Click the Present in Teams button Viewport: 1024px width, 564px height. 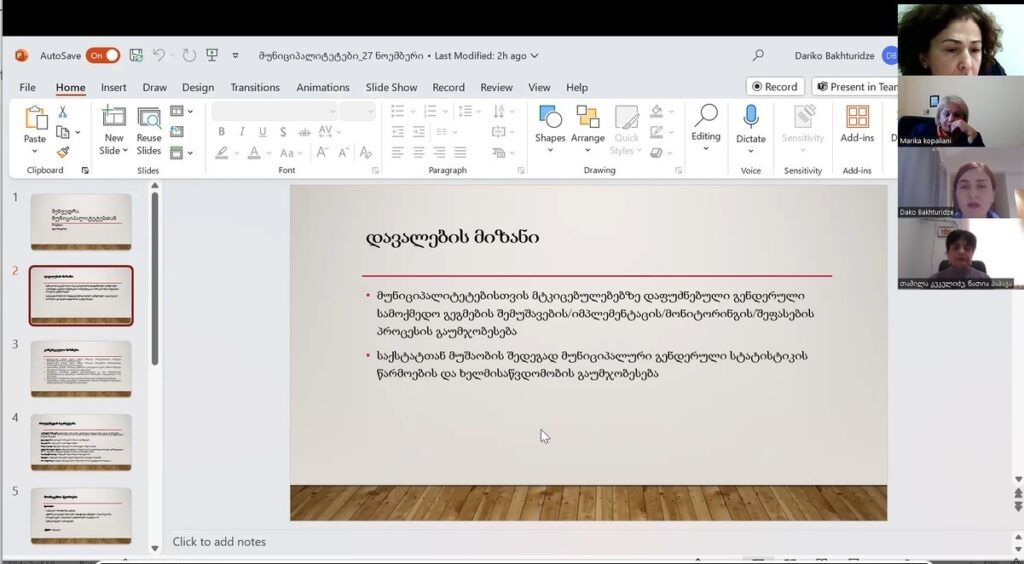856,87
